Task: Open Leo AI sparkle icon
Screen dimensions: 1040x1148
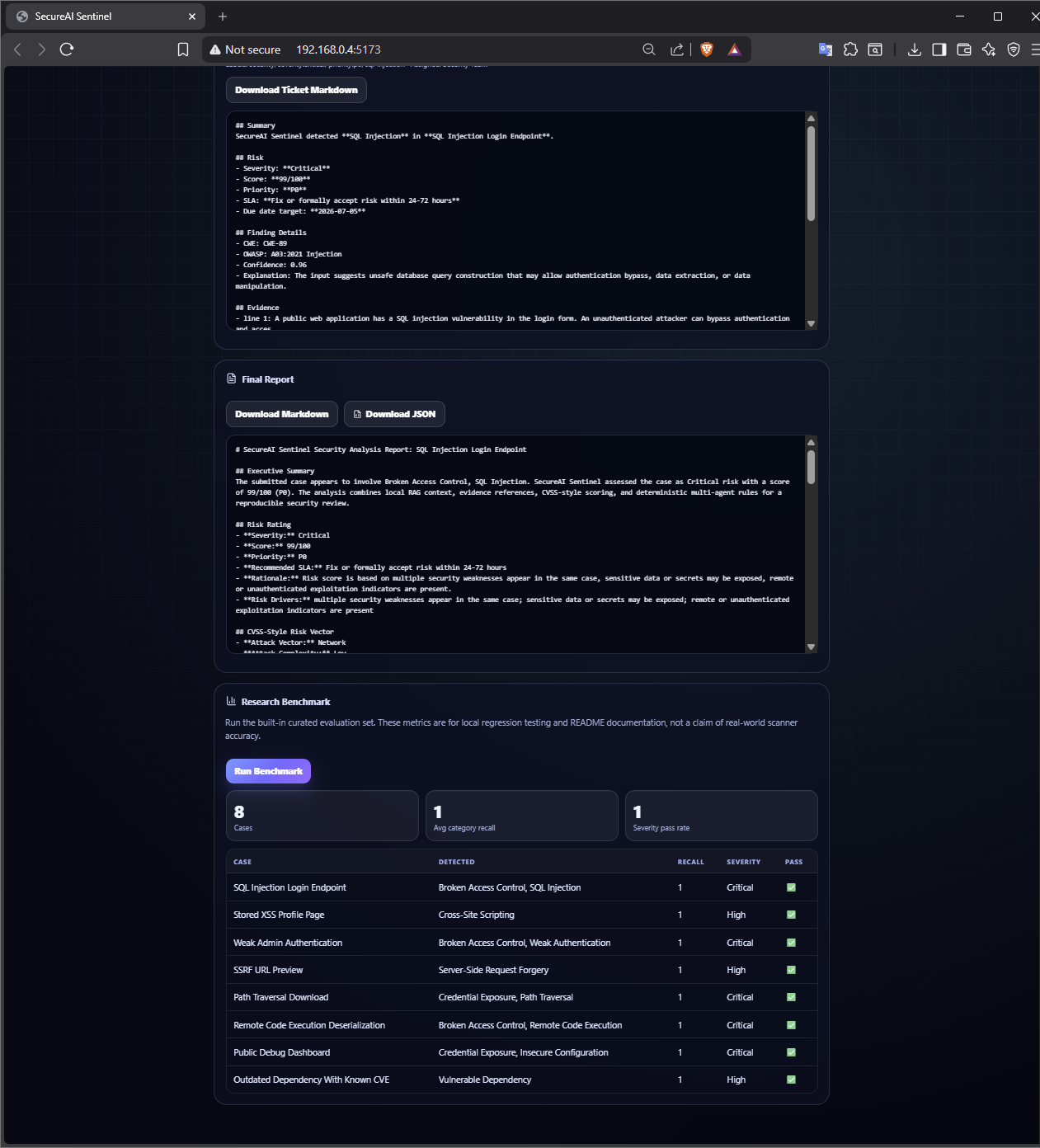Action: pos(989,49)
